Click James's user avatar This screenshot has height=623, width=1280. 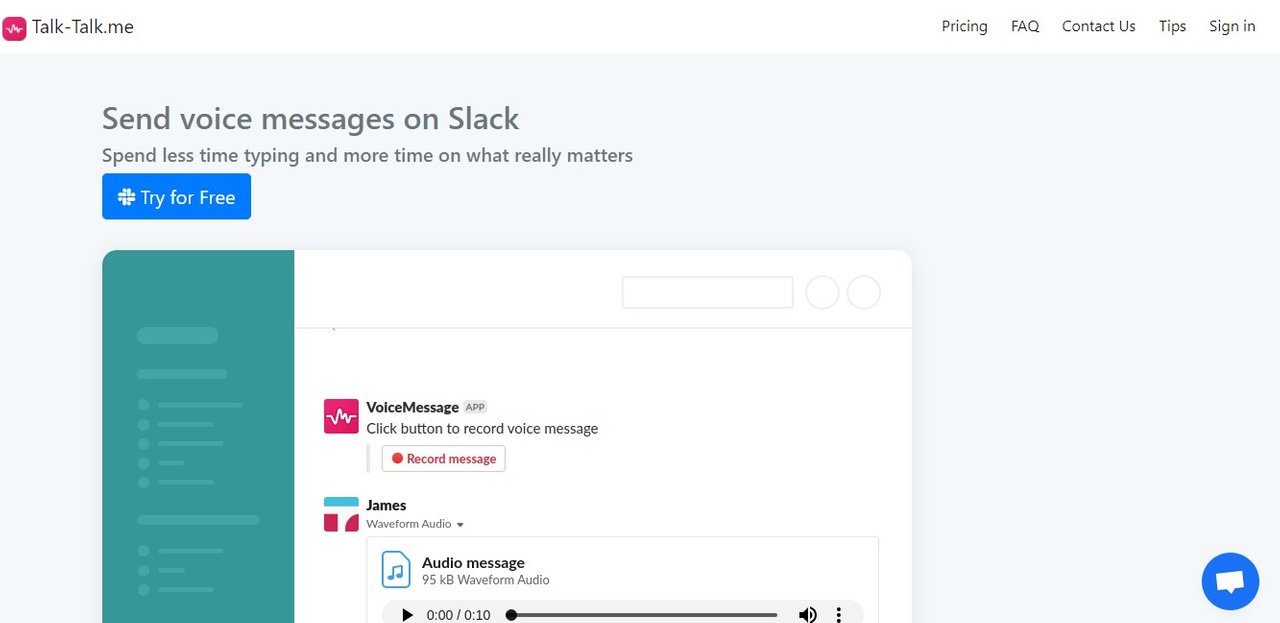click(341, 514)
